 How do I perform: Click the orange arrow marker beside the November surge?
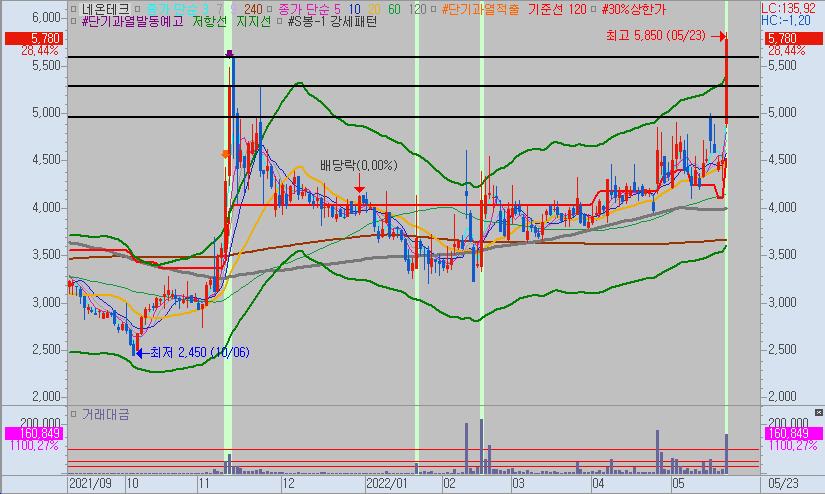225,154
